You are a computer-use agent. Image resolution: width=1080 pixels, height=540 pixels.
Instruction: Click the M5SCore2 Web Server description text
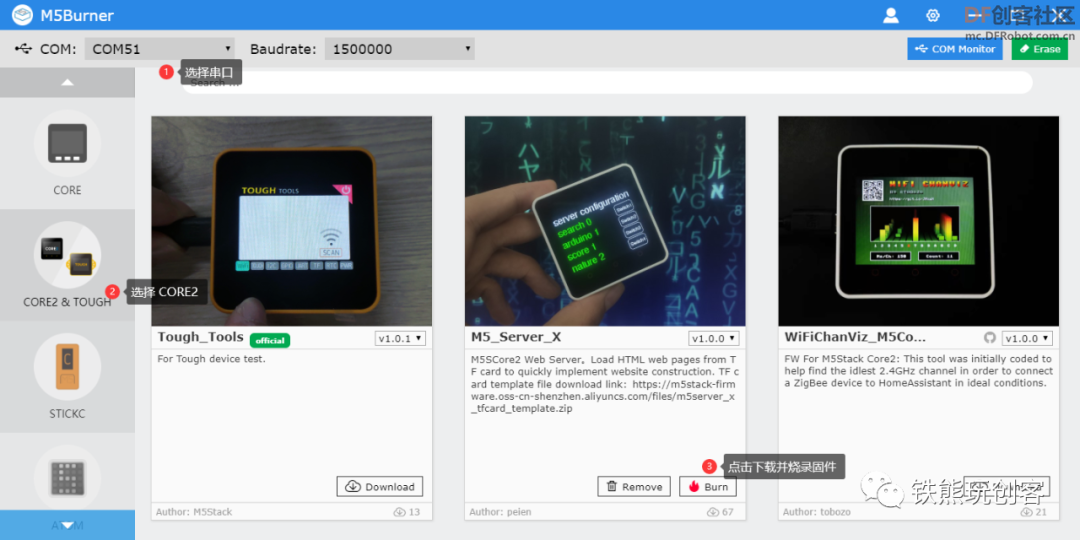(604, 384)
